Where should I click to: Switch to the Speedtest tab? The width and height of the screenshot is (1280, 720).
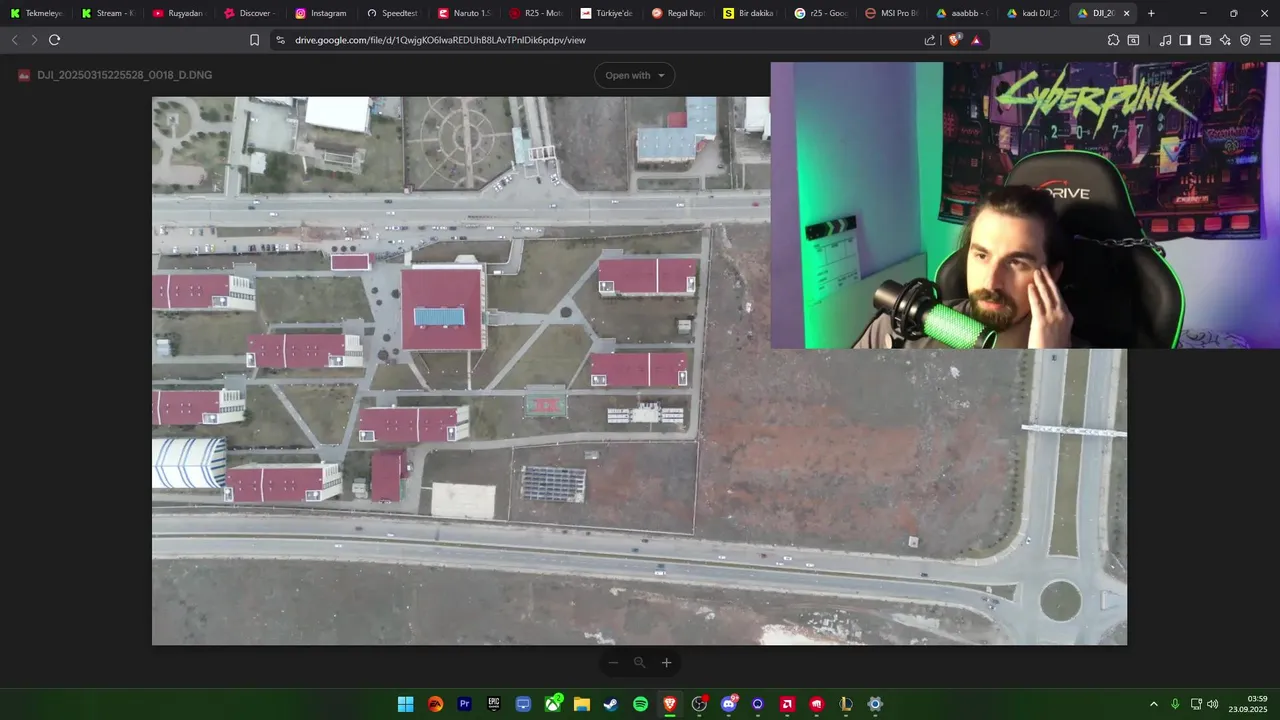click(392, 13)
